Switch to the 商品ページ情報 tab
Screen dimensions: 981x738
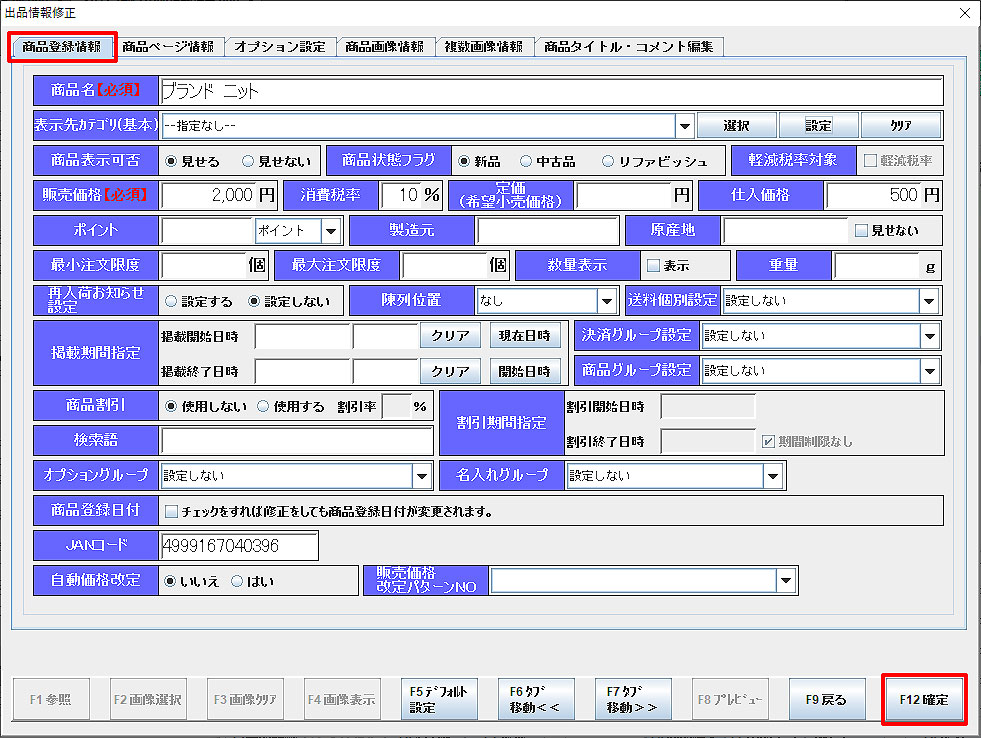pos(168,47)
